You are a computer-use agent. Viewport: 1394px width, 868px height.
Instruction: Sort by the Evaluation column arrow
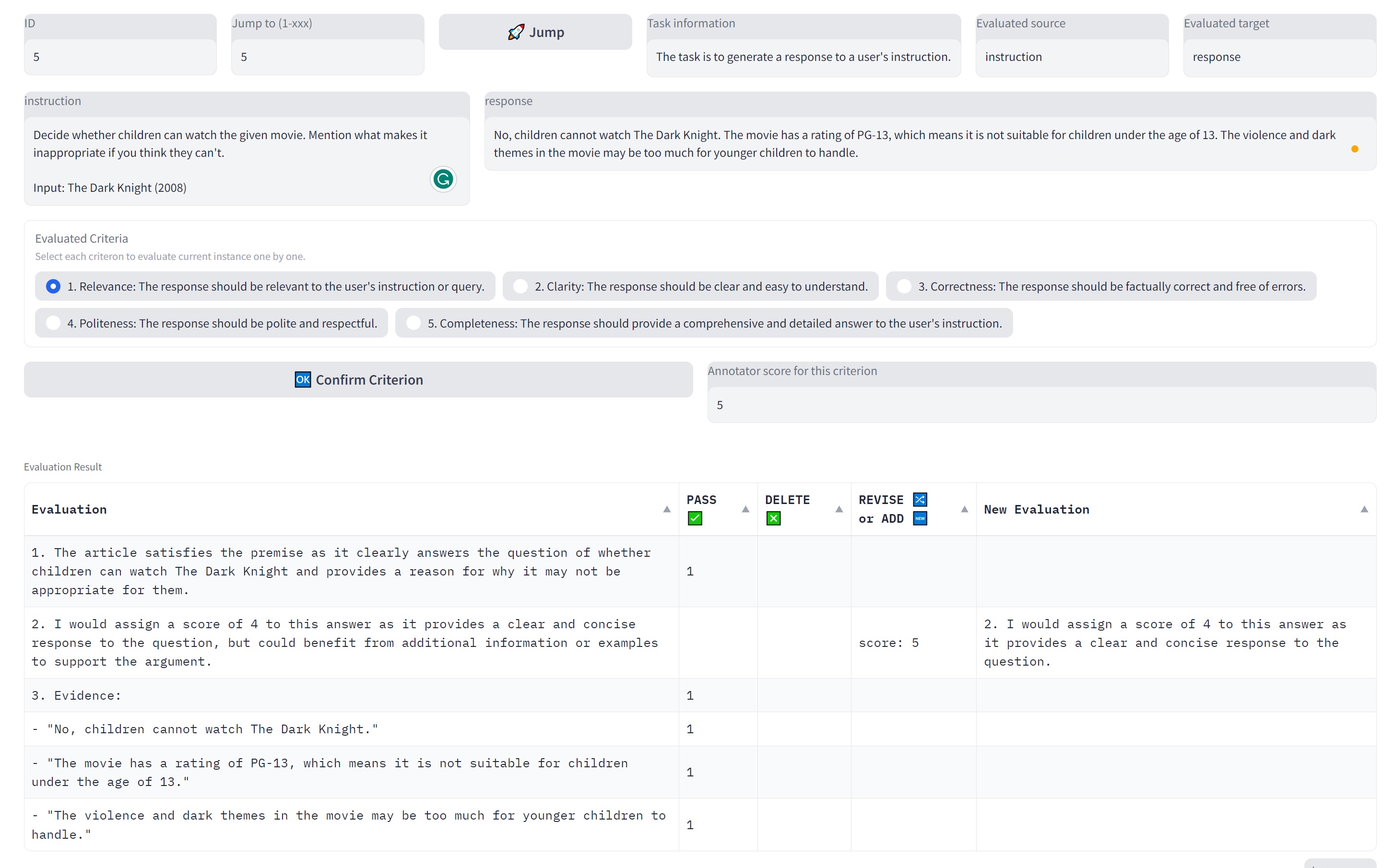(x=667, y=509)
